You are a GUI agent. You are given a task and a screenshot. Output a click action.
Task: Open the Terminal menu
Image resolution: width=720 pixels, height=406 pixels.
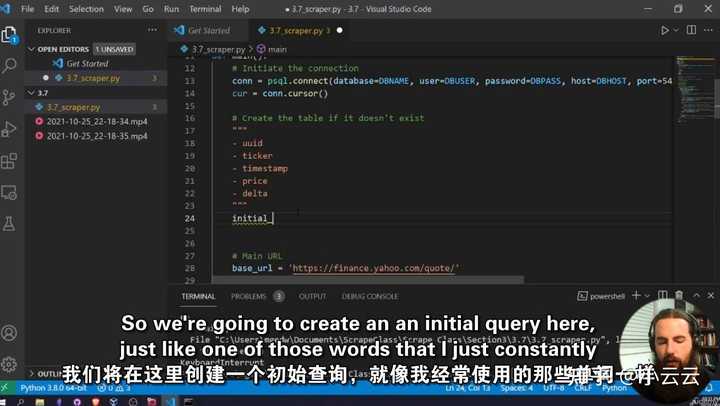205,9
